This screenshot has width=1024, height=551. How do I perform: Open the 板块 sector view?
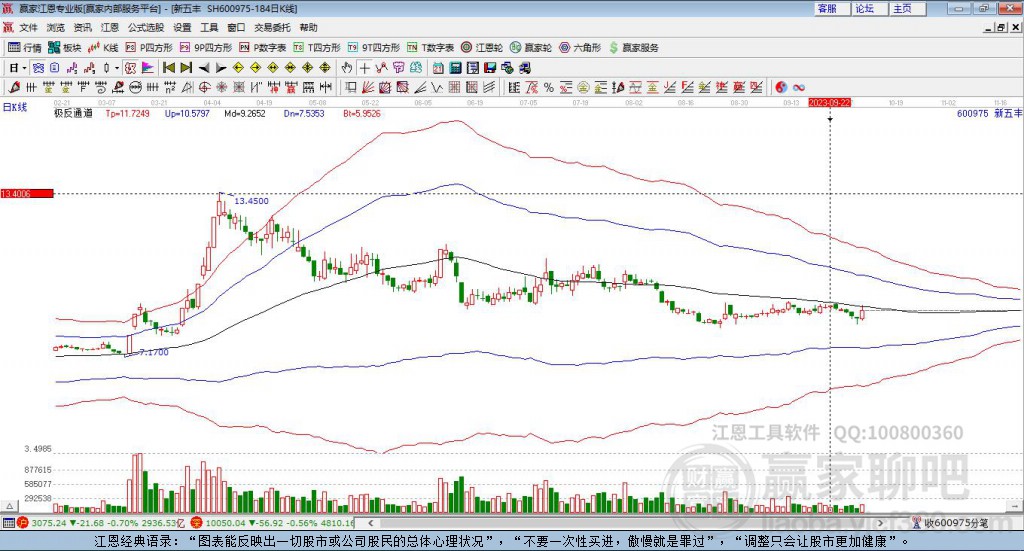point(65,48)
